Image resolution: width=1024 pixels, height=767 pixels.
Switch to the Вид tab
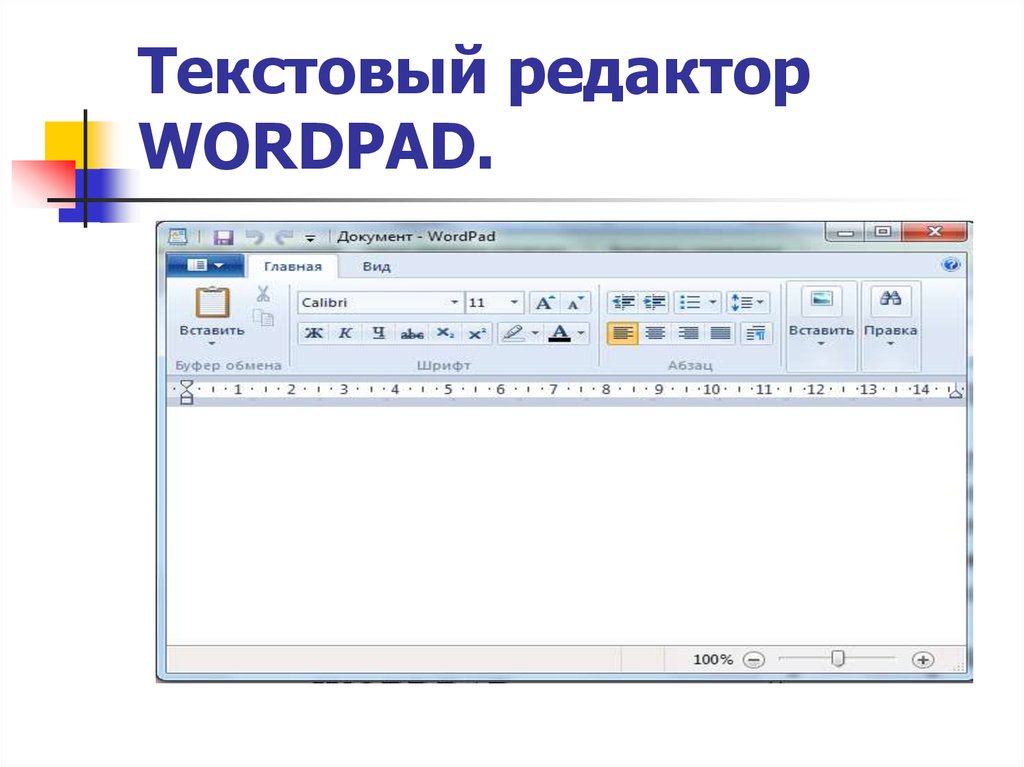(x=376, y=267)
